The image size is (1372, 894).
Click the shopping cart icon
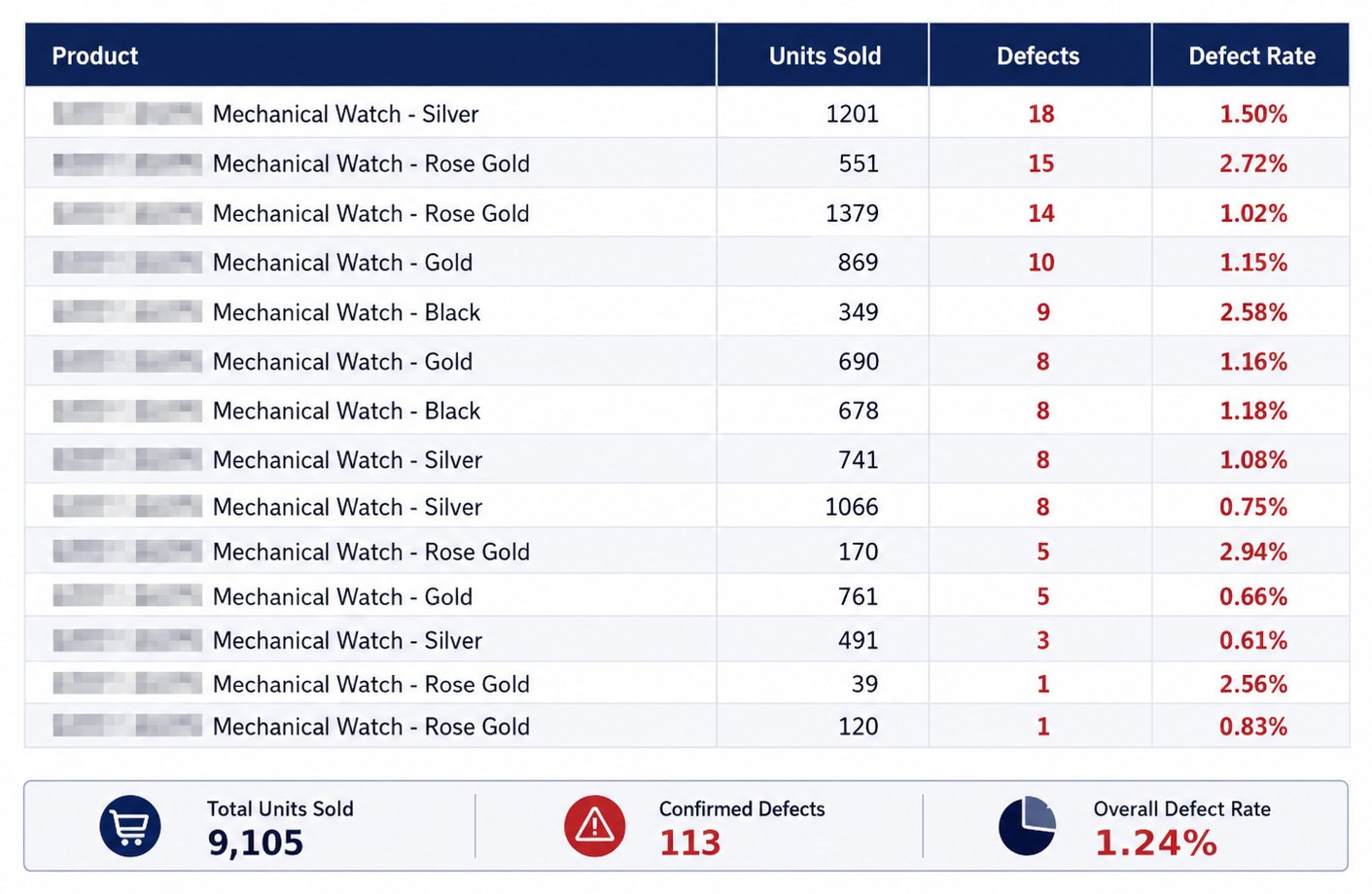tap(130, 827)
